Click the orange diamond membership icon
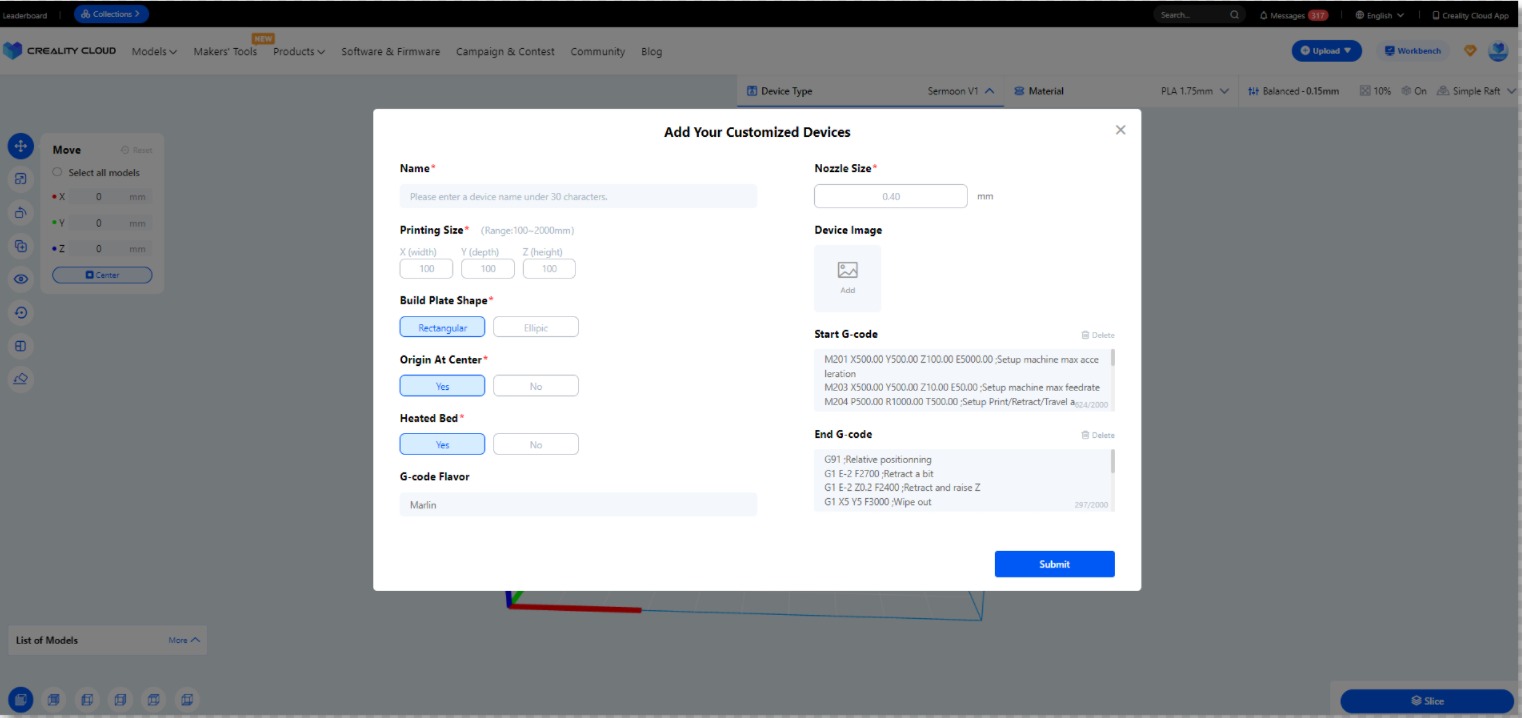The height and width of the screenshot is (718, 1522). click(1470, 51)
